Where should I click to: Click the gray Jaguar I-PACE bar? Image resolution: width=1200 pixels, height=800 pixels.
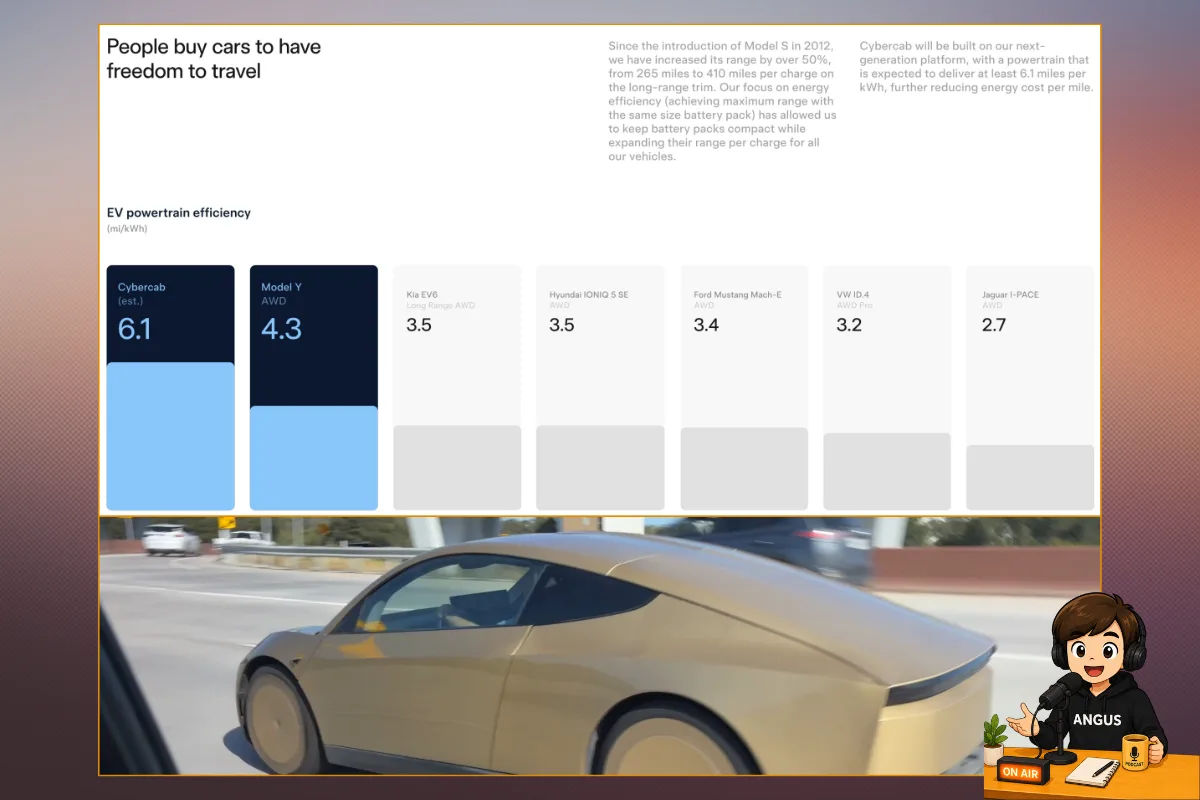point(1030,478)
